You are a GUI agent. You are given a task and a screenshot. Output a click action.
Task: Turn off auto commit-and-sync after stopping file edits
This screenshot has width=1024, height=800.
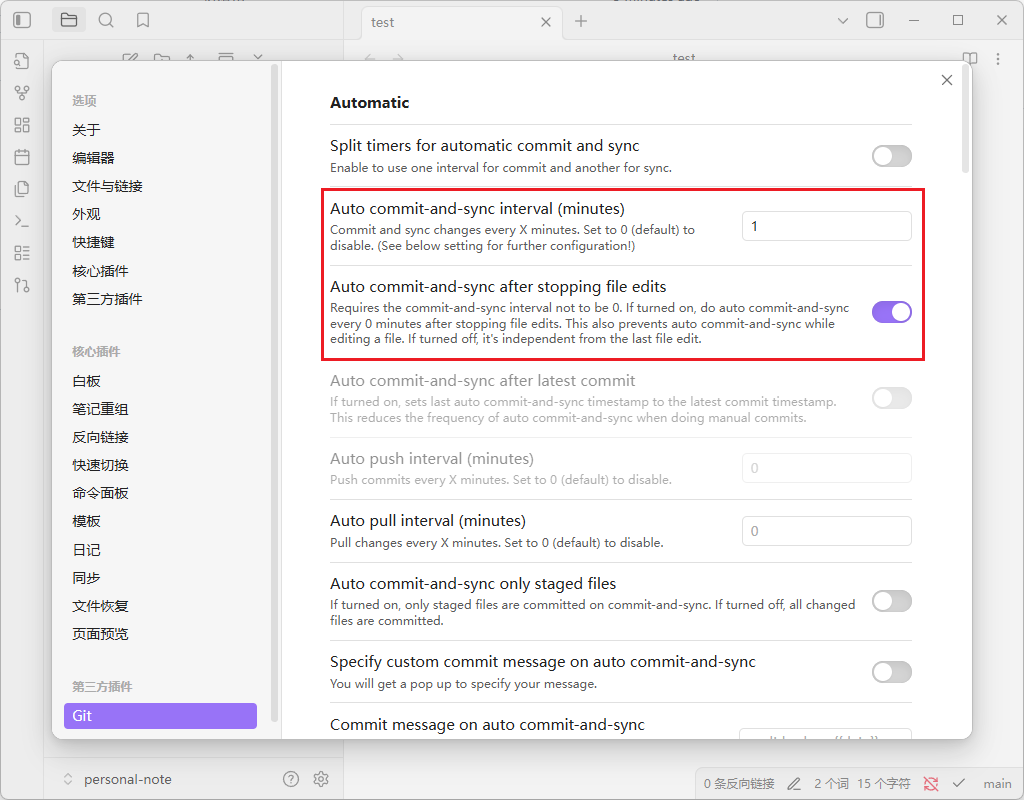pyautogui.click(x=891, y=312)
